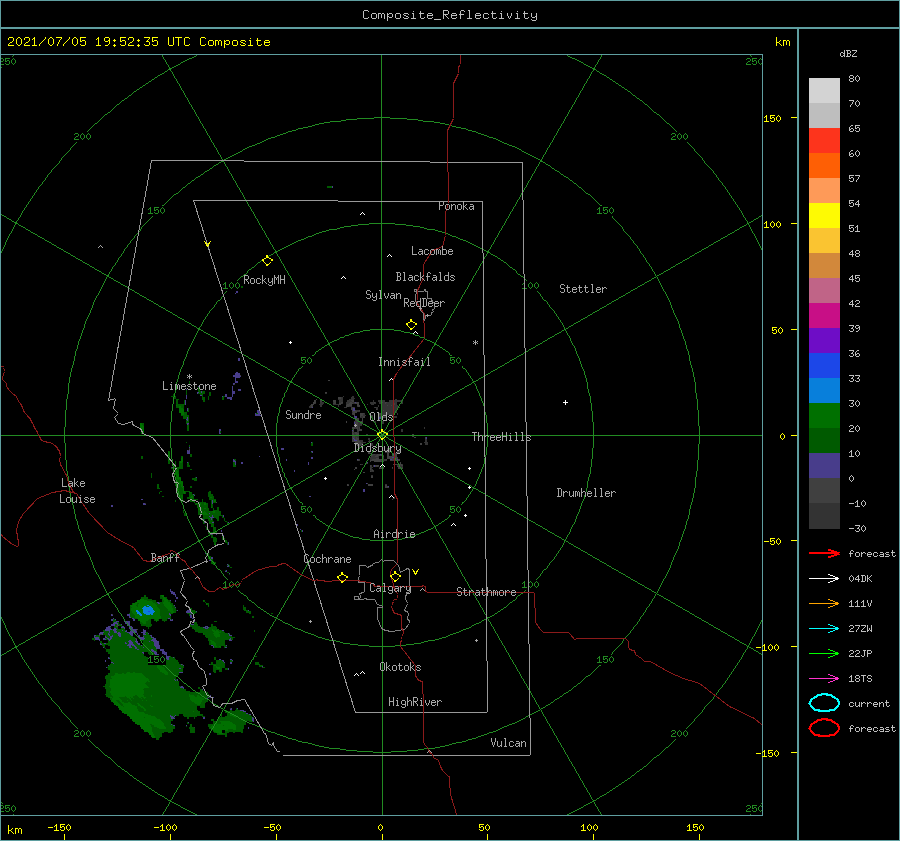
Task: Click the dBZ heading above color scale
Action: coord(848,54)
